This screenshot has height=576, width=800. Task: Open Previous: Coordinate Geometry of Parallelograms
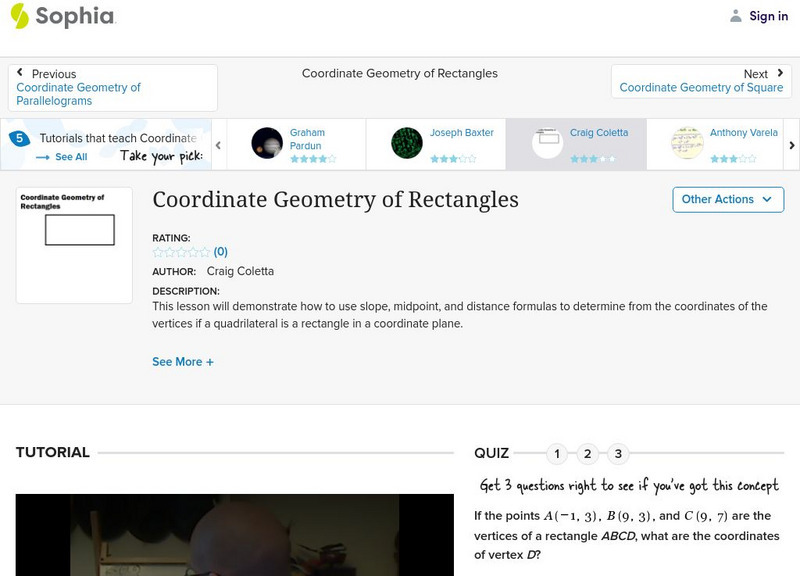pos(112,88)
